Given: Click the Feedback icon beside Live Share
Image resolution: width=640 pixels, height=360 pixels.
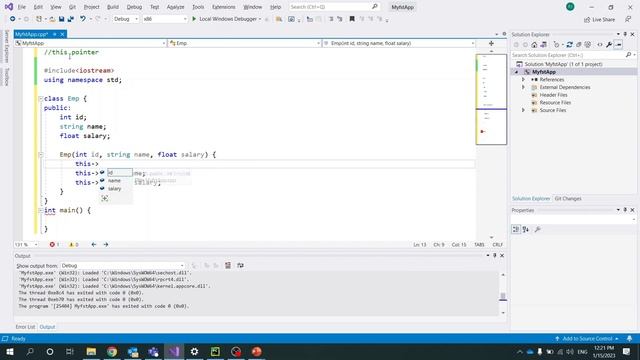Looking at the screenshot, I should [628, 19].
